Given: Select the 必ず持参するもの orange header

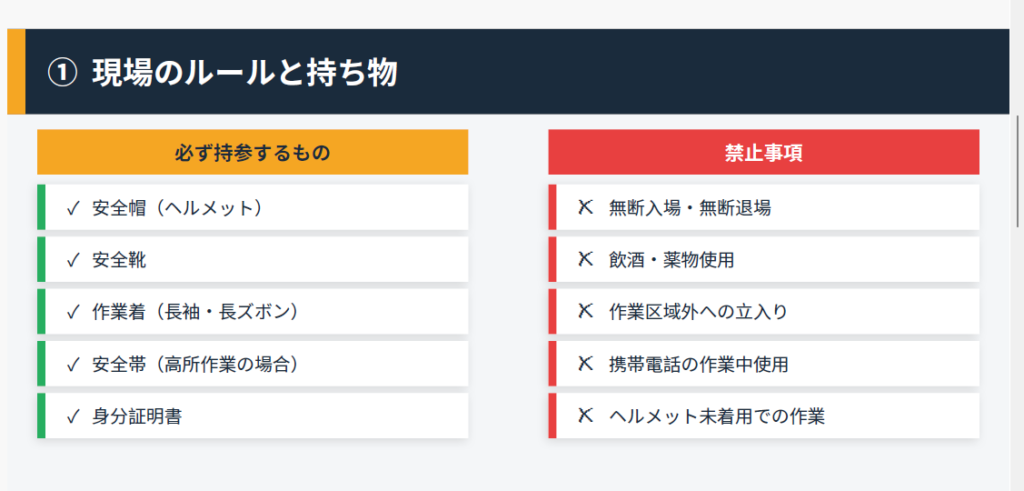Looking at the screenshot, I should [x=252, y=153].
